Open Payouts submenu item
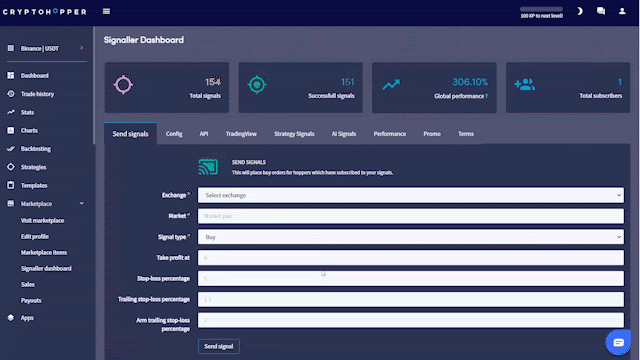Image resolution: width=640 pixels, height=360 pixels. 31,300
